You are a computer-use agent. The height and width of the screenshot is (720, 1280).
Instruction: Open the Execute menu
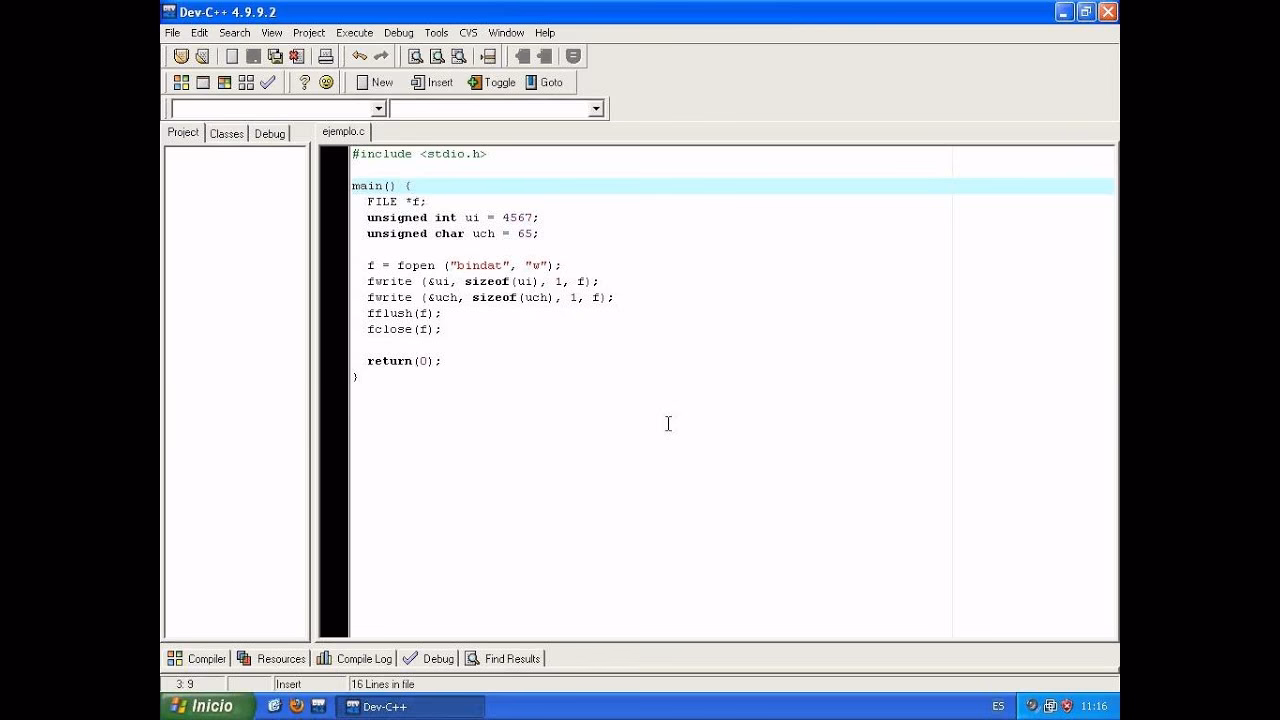coord(354,32)
